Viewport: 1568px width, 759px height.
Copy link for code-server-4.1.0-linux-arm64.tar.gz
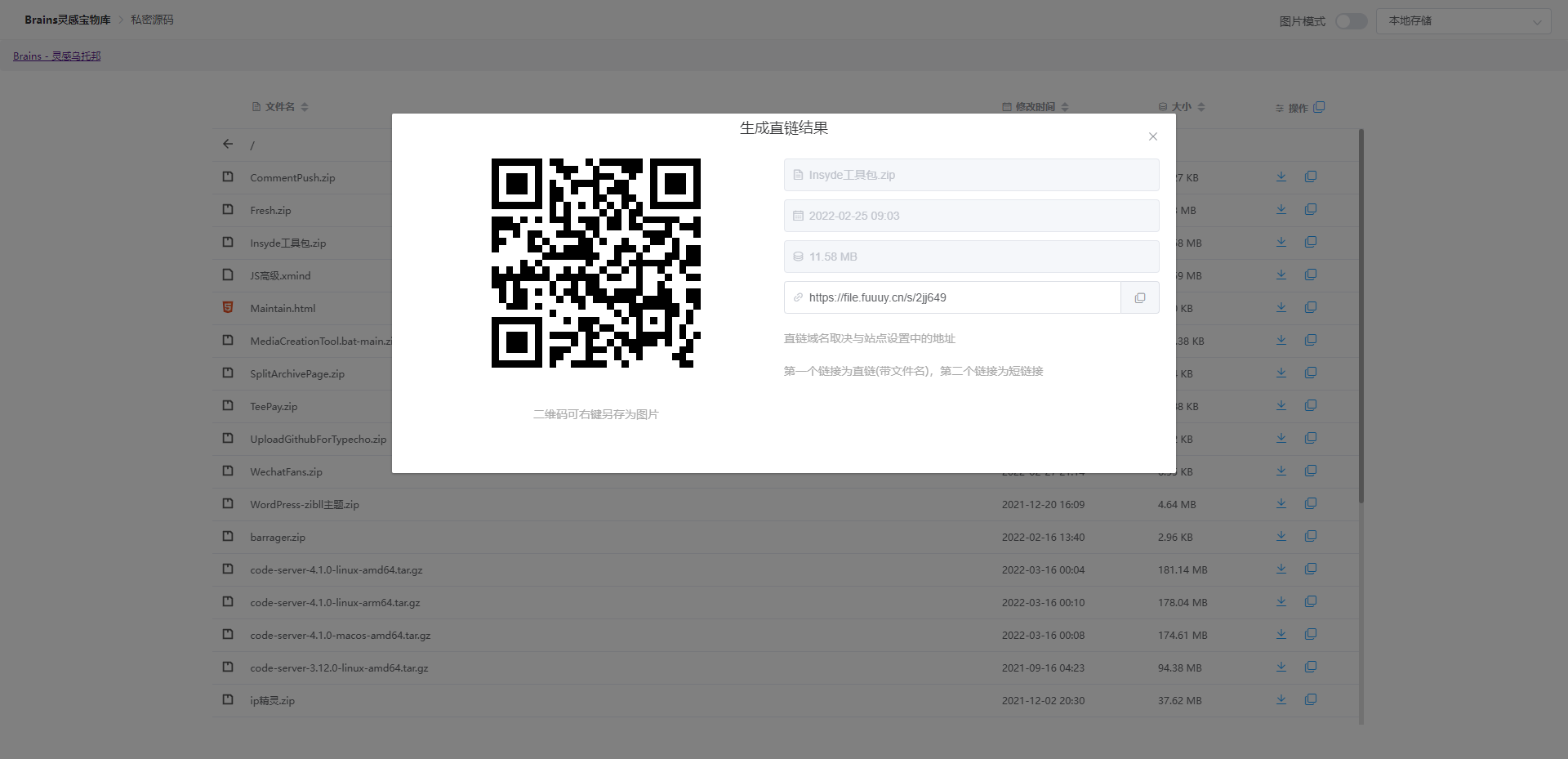pyautogui.click(x=1311, y=601)
